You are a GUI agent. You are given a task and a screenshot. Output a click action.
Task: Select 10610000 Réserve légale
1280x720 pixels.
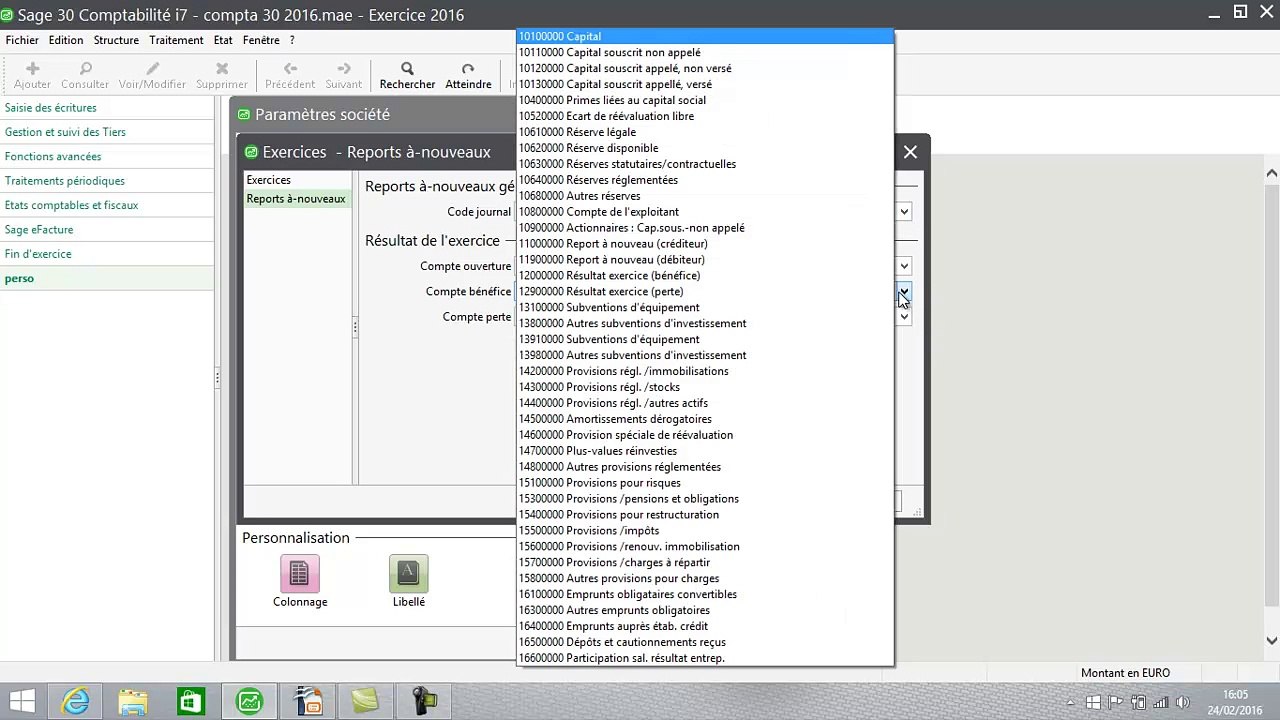click(705, 132)
